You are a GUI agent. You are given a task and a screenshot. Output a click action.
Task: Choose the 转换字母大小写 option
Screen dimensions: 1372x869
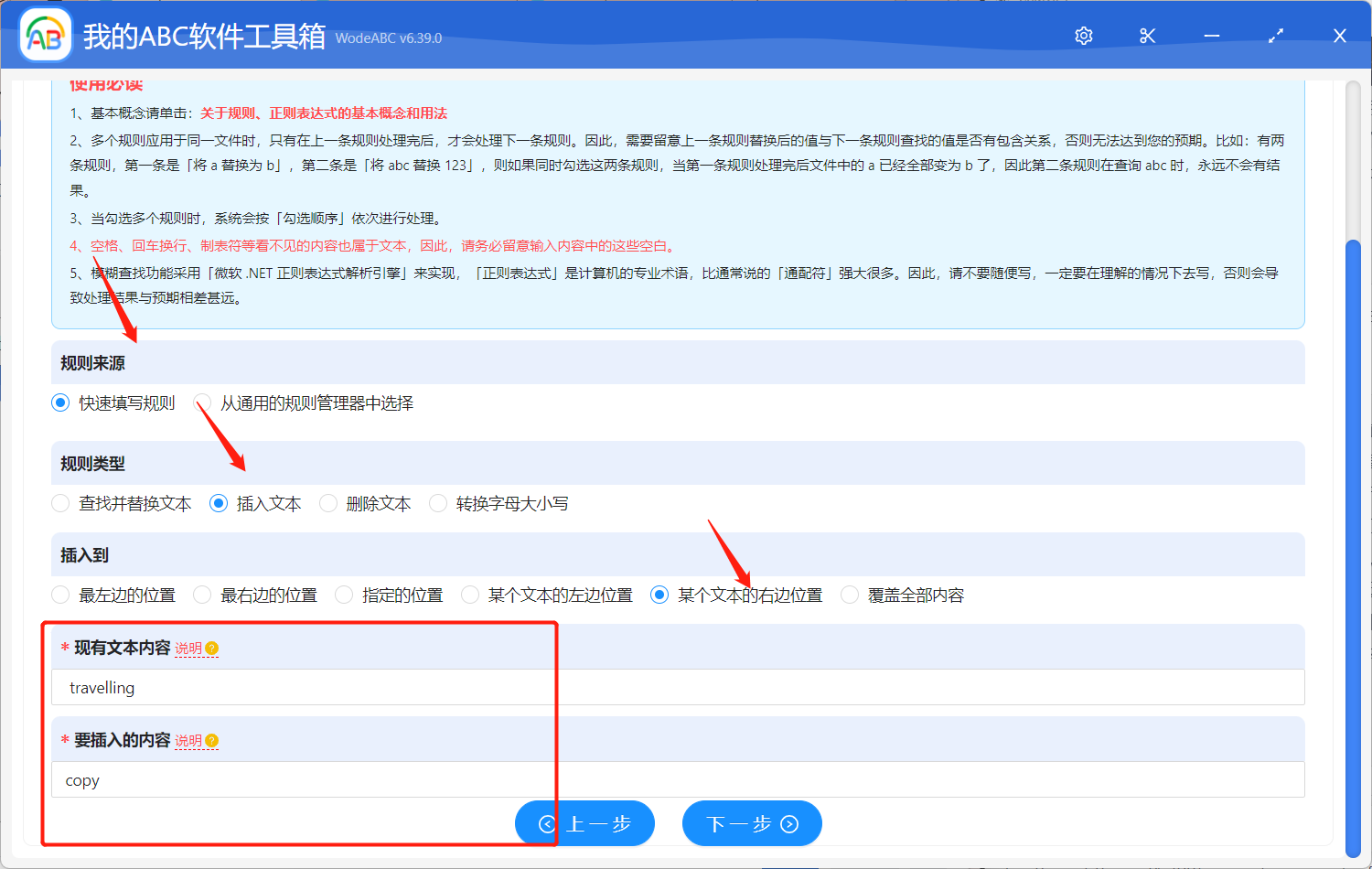click(x=438, y=504)
